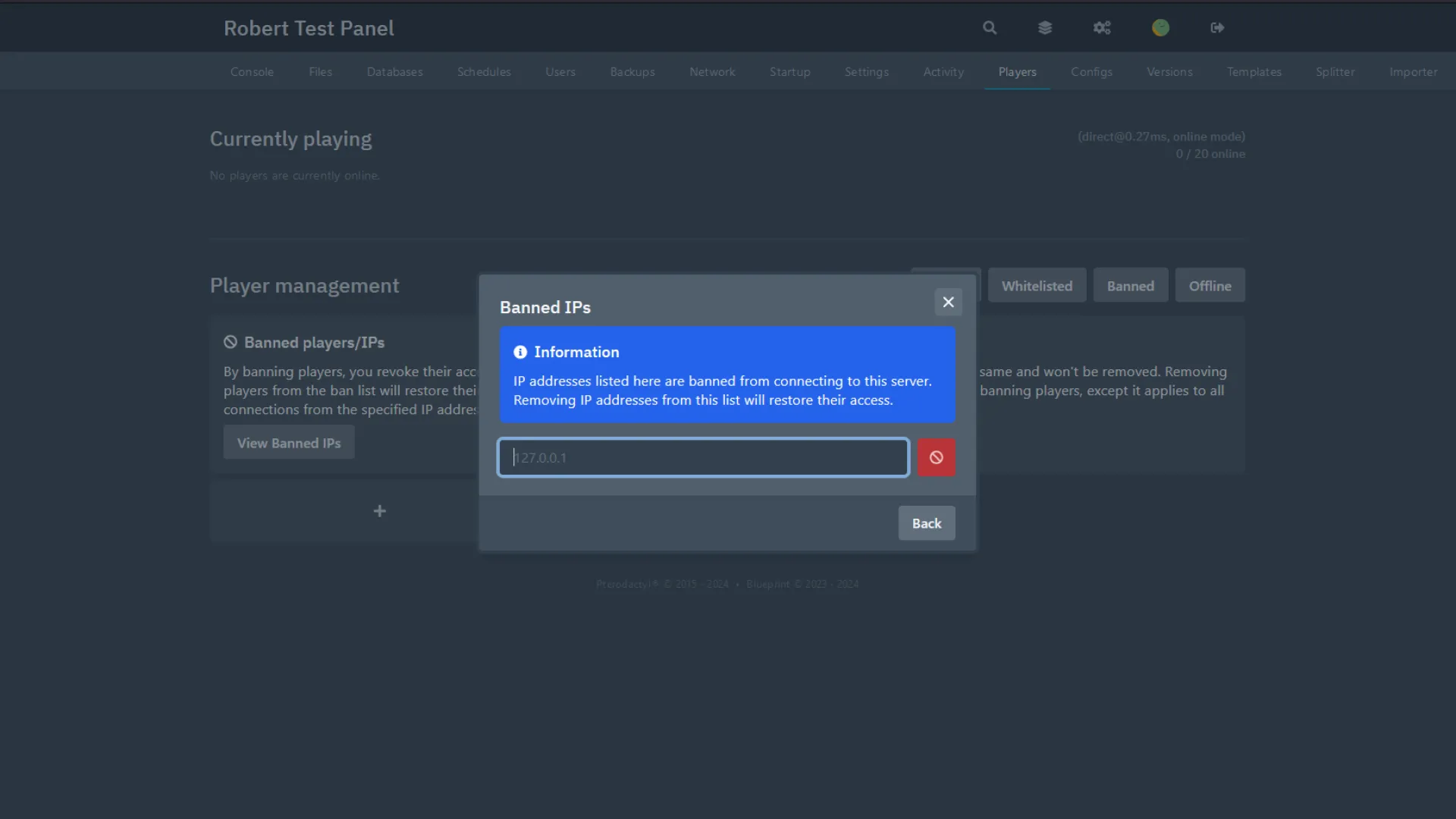
Task: Switch to the Whitelisted filter
Action: coord(1037,286)
